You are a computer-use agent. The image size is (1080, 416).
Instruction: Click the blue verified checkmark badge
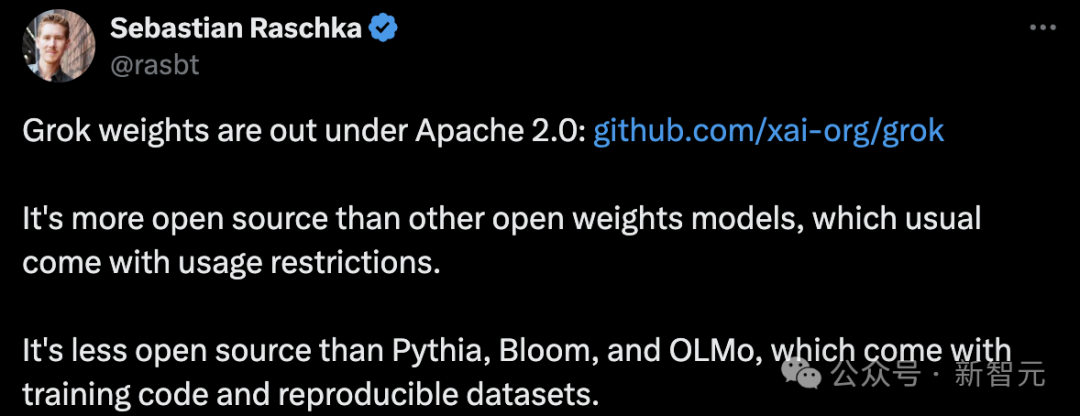(x=383, y=29)
